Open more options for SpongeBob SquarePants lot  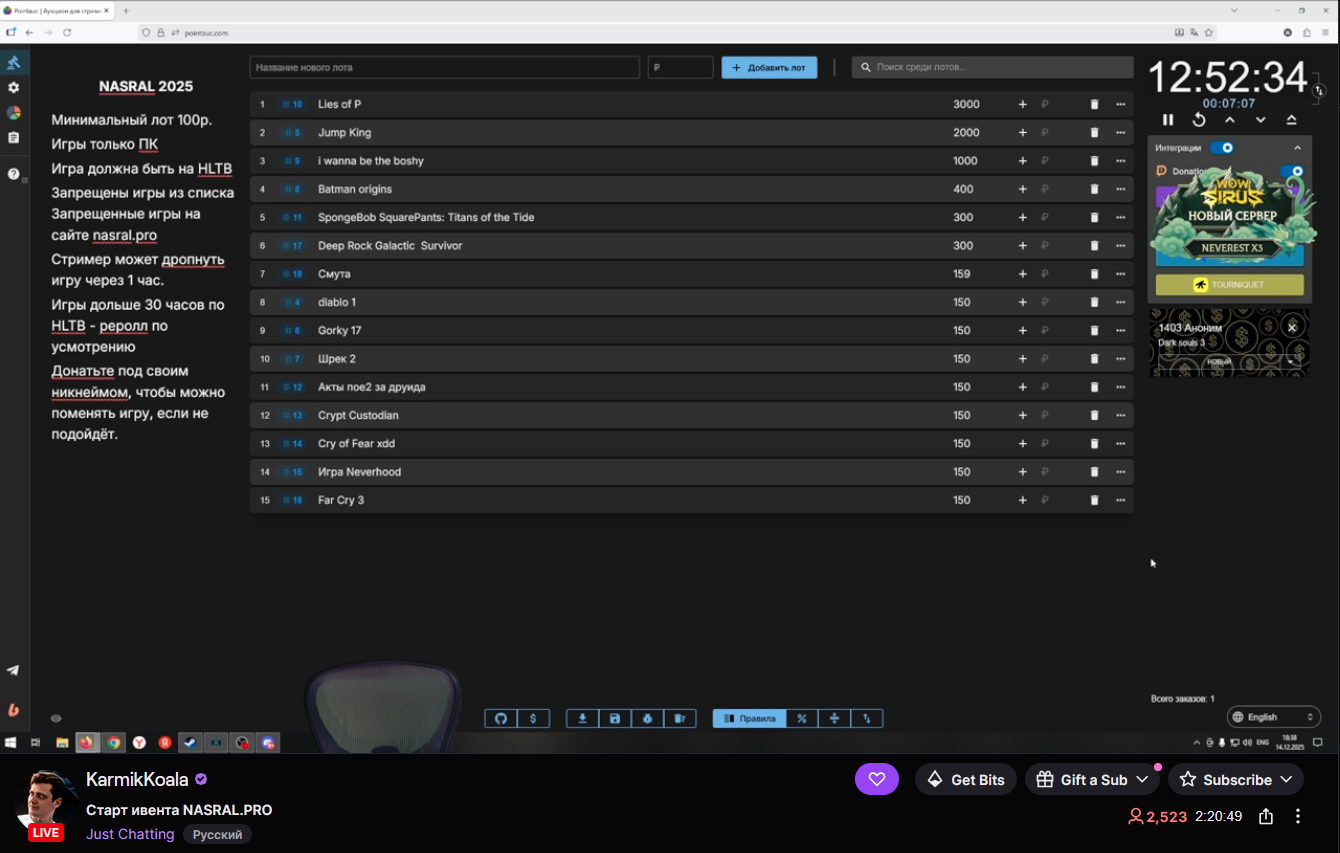pyautogui.click(x=1120, y=217)
